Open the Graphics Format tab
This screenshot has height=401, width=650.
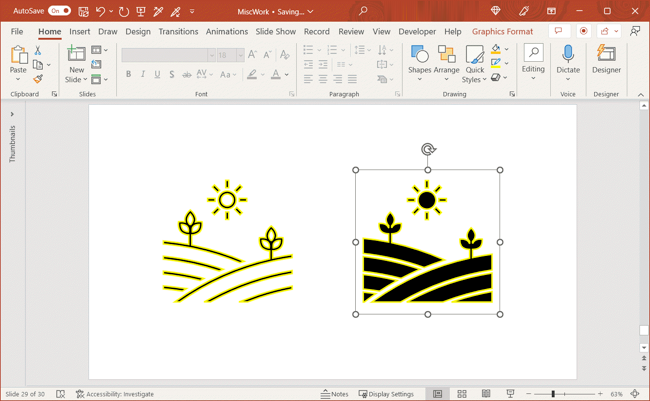point(502,31)
